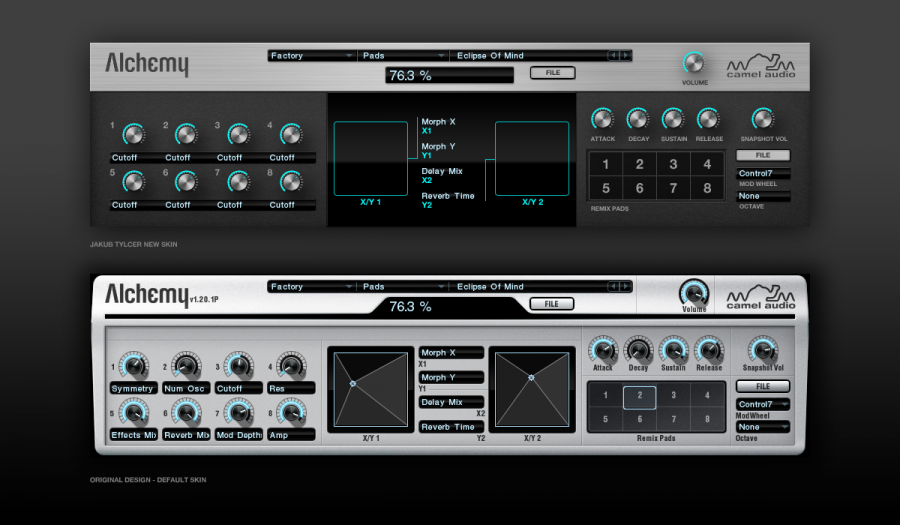Turn the Symmetry knob

[133, 365]
